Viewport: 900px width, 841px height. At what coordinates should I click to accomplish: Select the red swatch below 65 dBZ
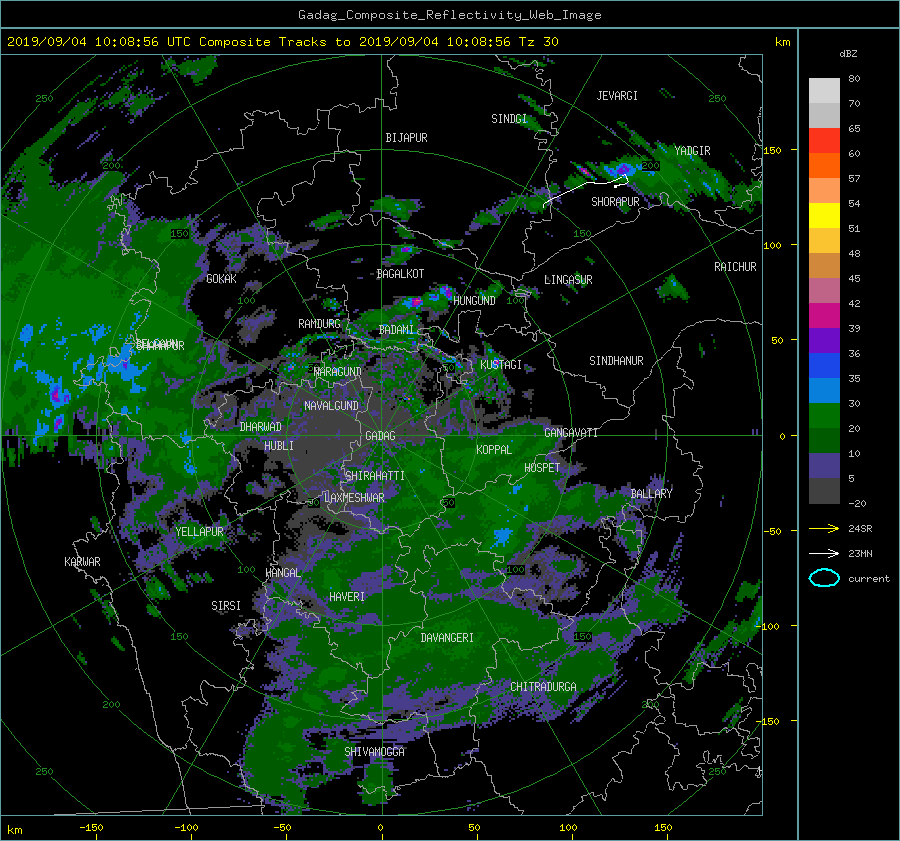[x=824, y=140]
